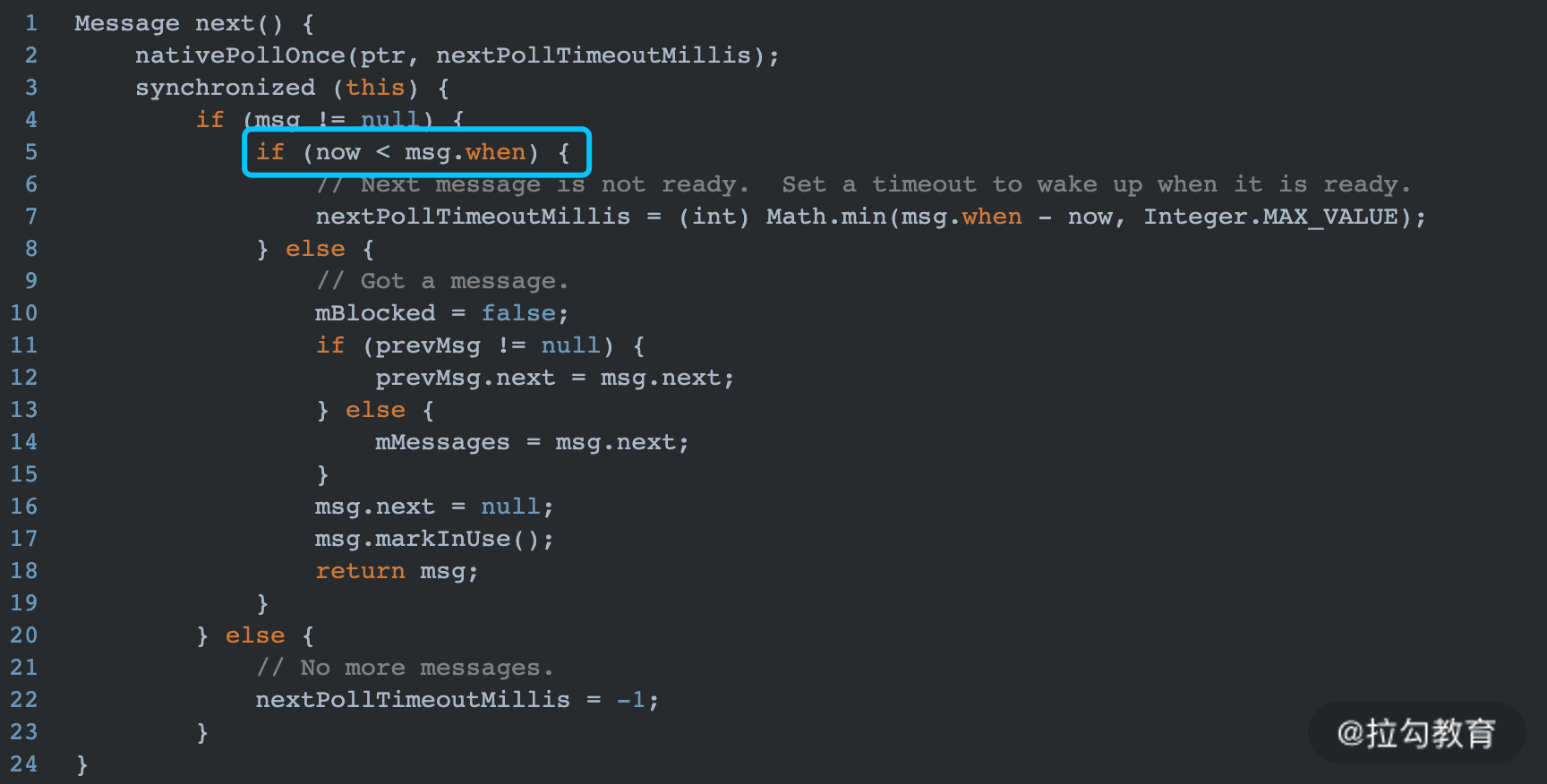The height and width of the screenshot is (784, 1547).
Task: Click line number 24 in gutter
Action: [24, 764]
